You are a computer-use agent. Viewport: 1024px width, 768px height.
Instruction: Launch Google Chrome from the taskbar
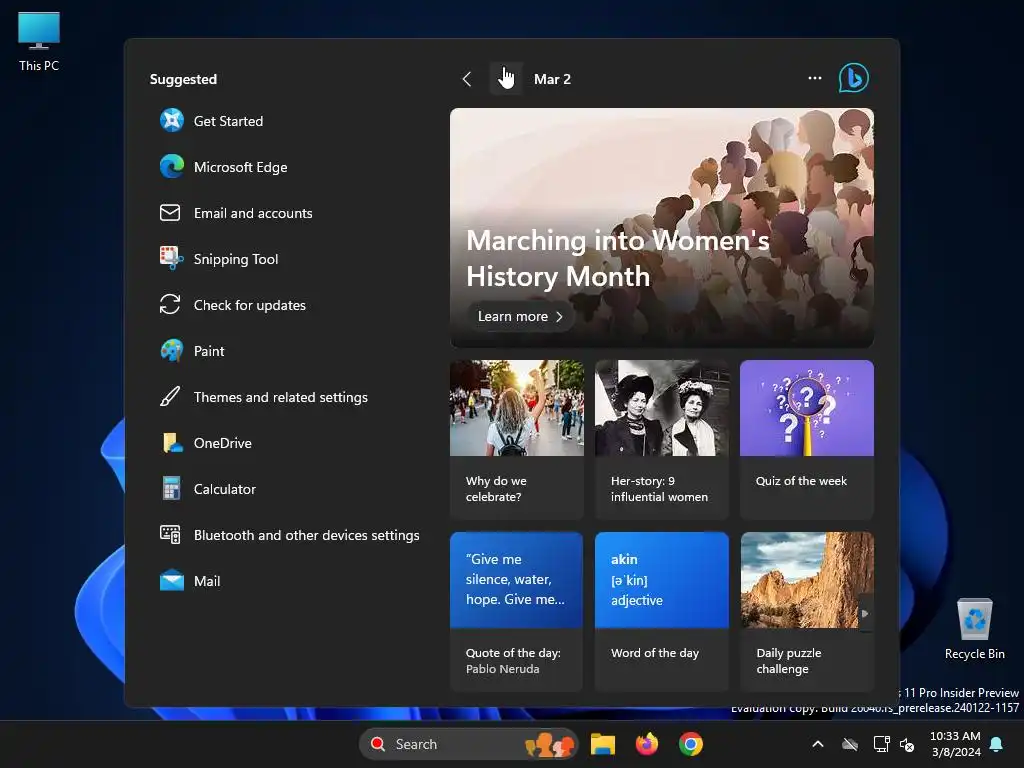click(690, 744)
